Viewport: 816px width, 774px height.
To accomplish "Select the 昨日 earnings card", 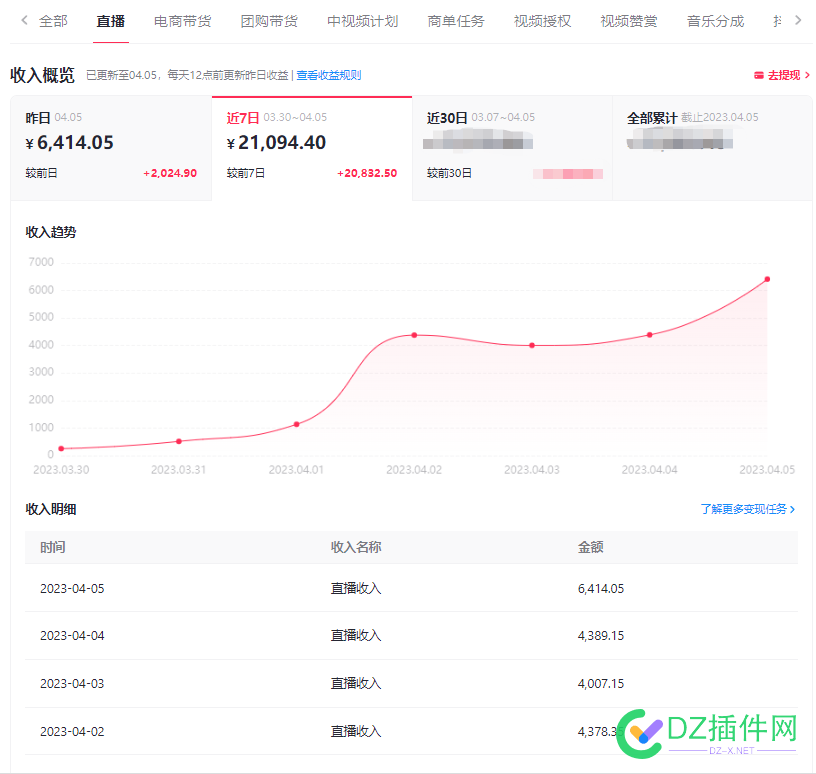I will point(110,147).
